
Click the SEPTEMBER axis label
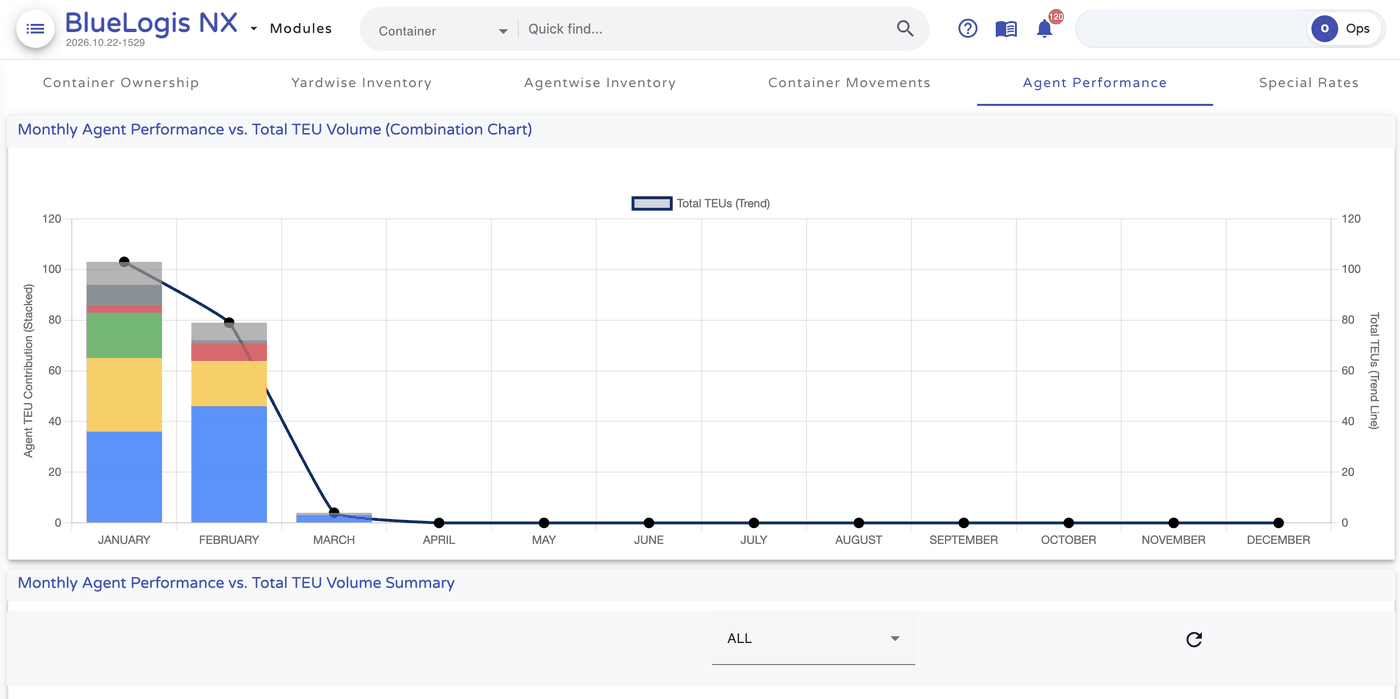(x=963, y=540)
